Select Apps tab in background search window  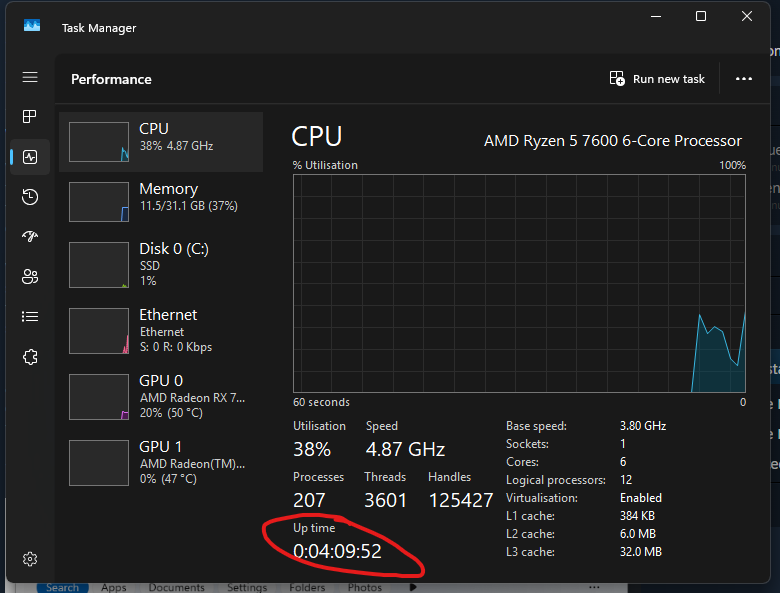pos(113,588)
